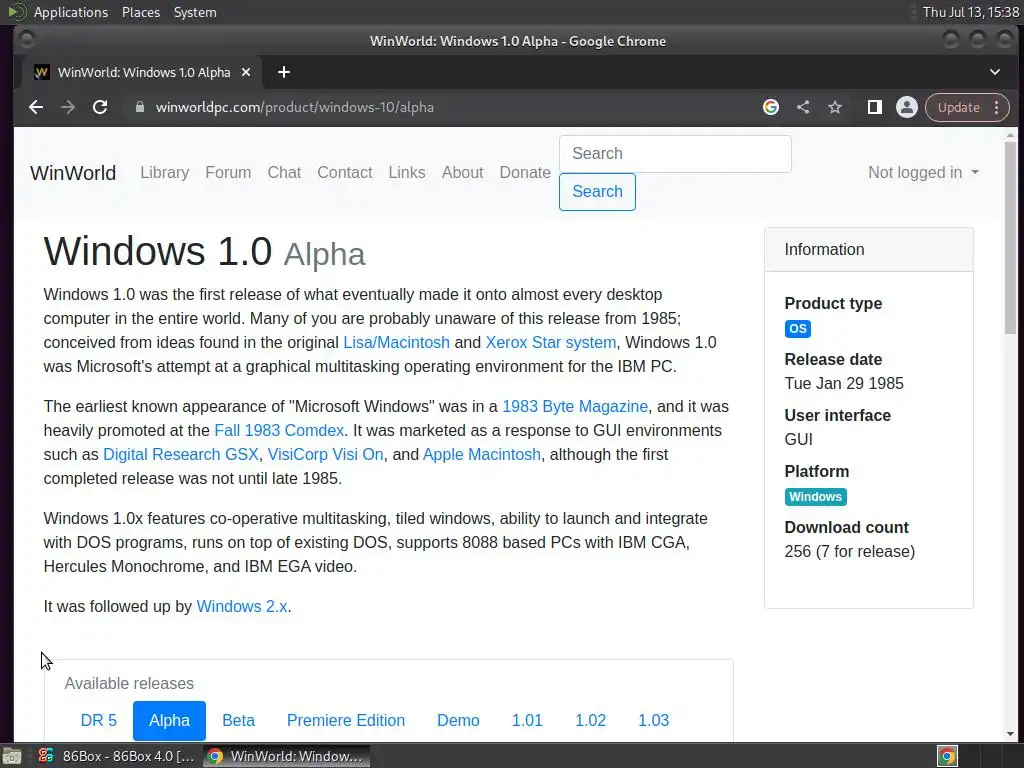Screen dimensions: 1024x768
Task: Expand the tab search dropdown arrow
Action: 995,72
